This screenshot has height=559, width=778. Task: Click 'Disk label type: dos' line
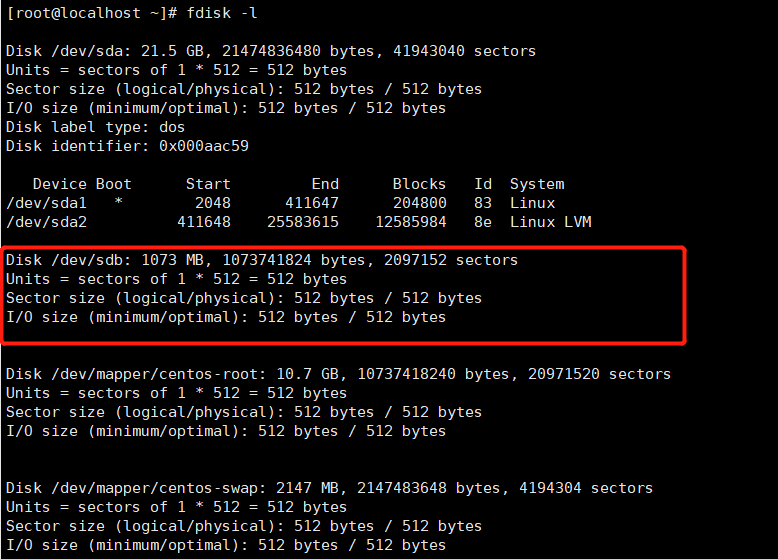(x=95, y=127)
